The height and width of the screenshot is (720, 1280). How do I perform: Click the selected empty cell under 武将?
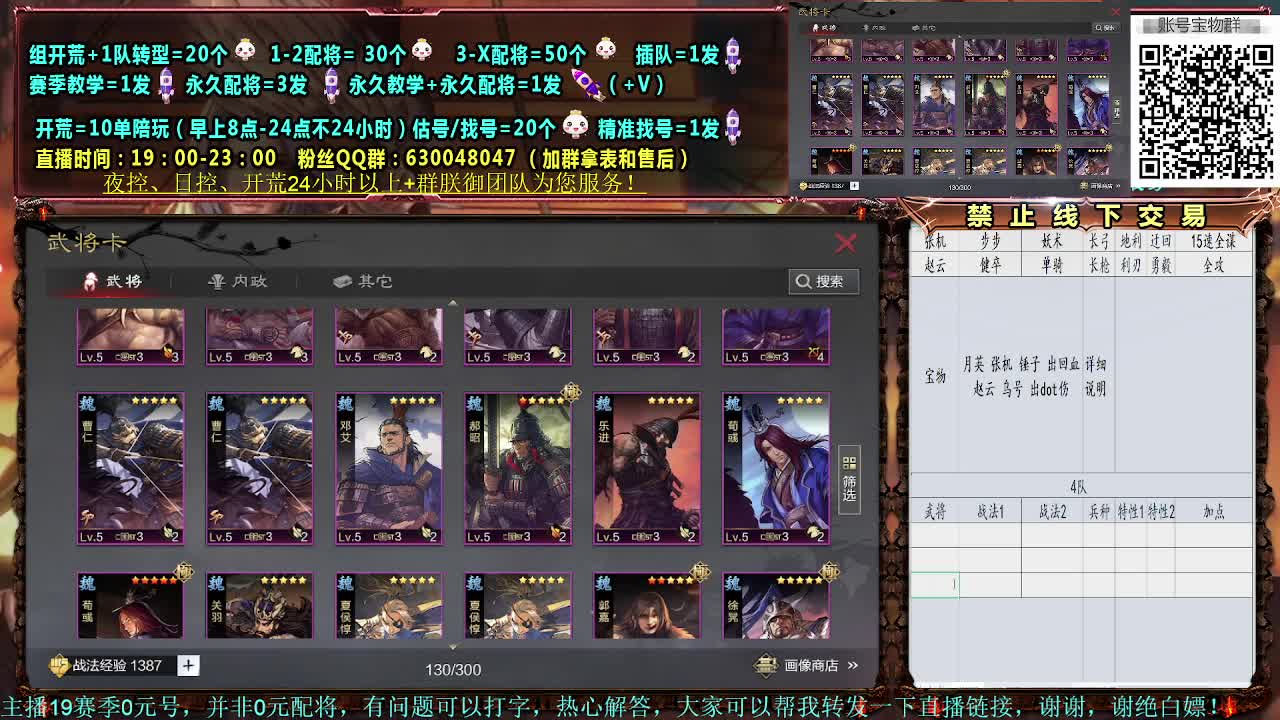click(935, 584)
